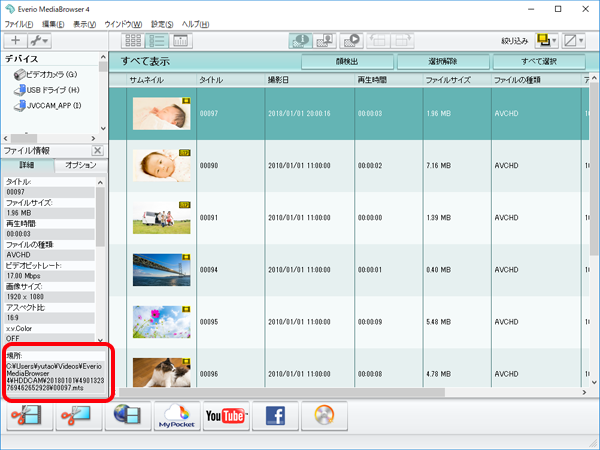Click the すべて選択 button

click(539, 62)
